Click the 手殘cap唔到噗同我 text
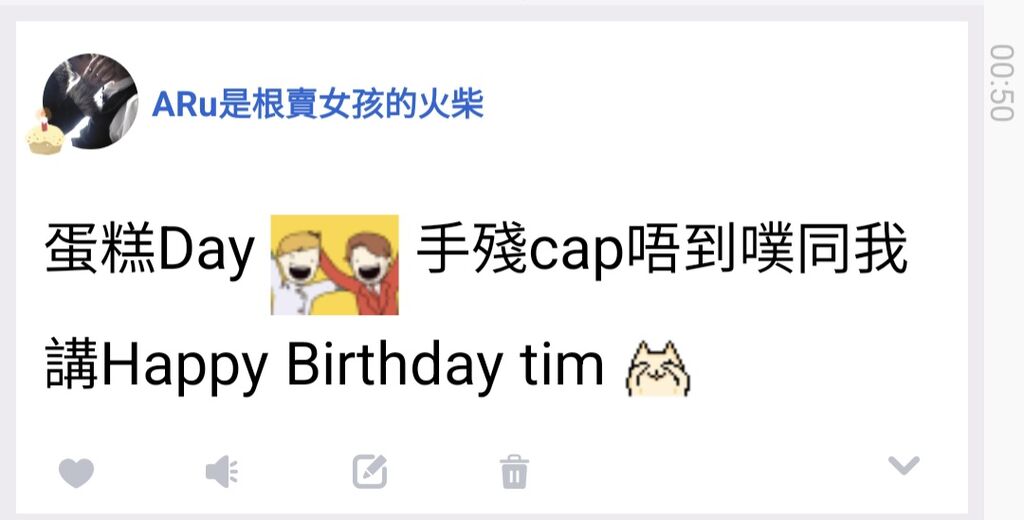Image resolution: width=1024 pixels, height=520 pixels. coord(662,250)
